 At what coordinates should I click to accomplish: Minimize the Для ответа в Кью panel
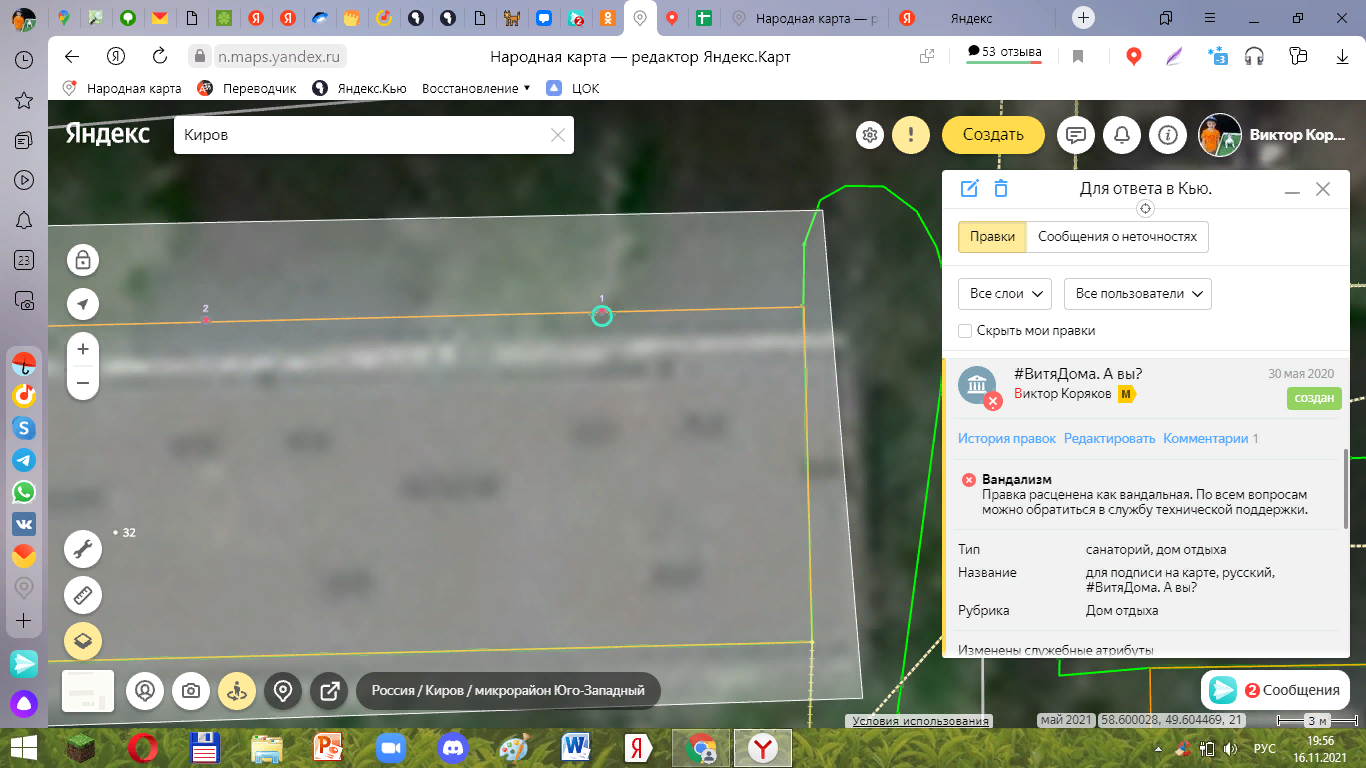click(1292, 190)
